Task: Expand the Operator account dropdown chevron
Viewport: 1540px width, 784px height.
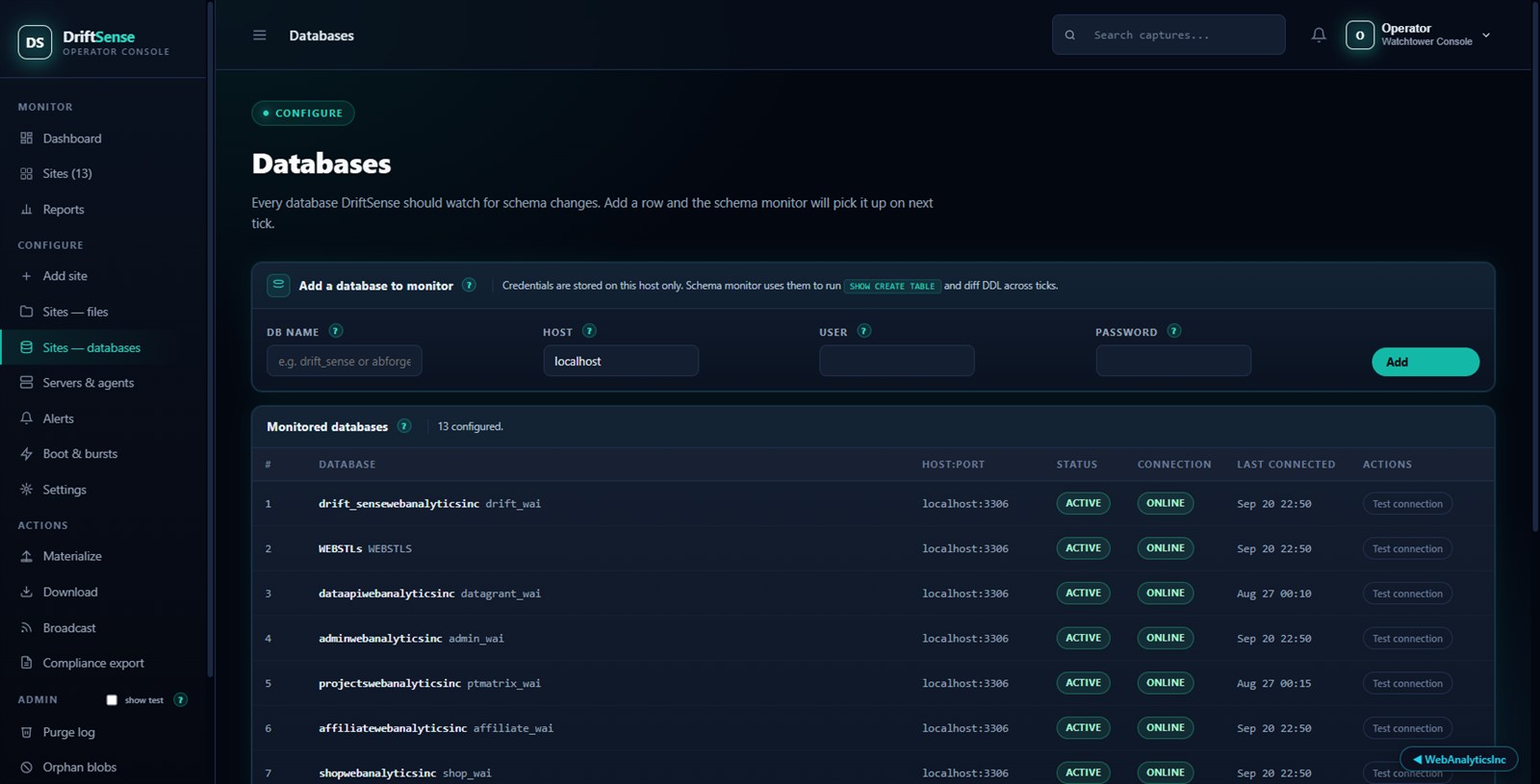Action: pyautogui.click(x=1486, y=36)
